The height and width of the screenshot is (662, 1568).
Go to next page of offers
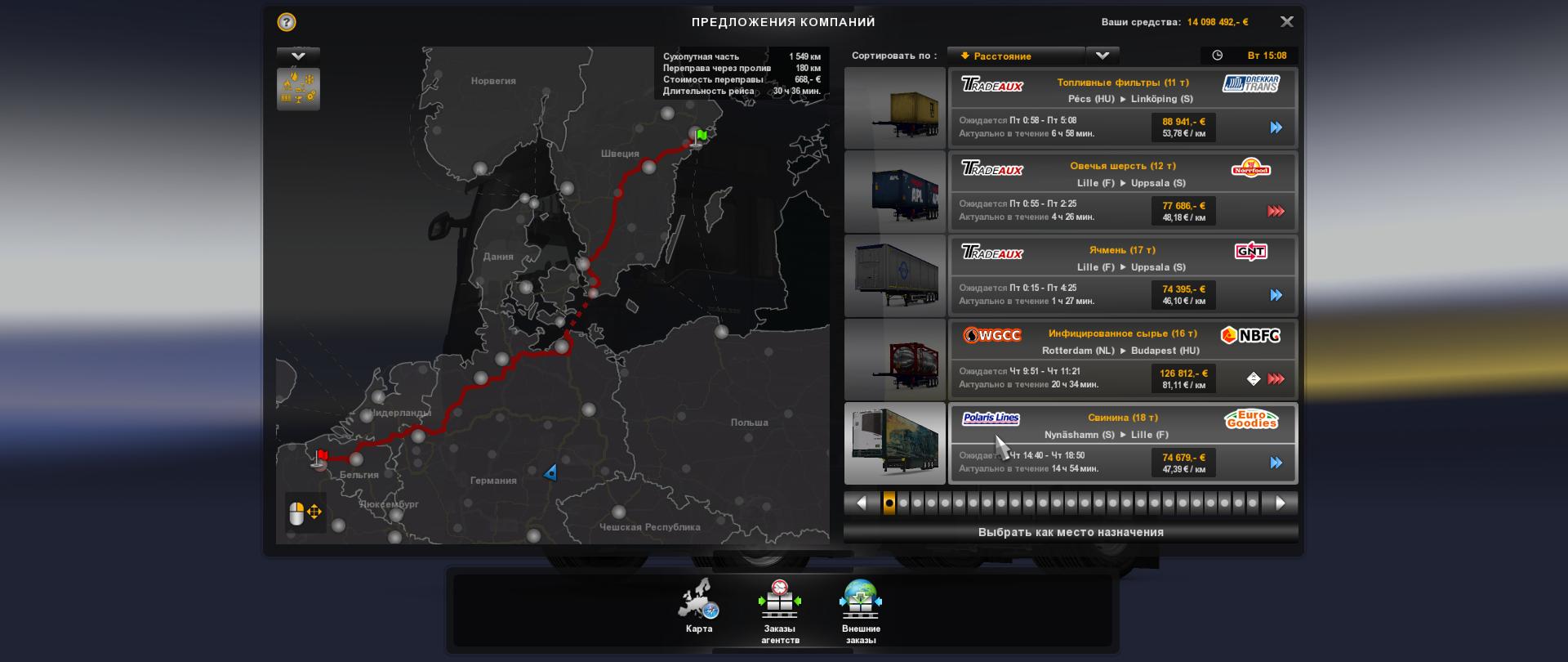point(1280,503)
